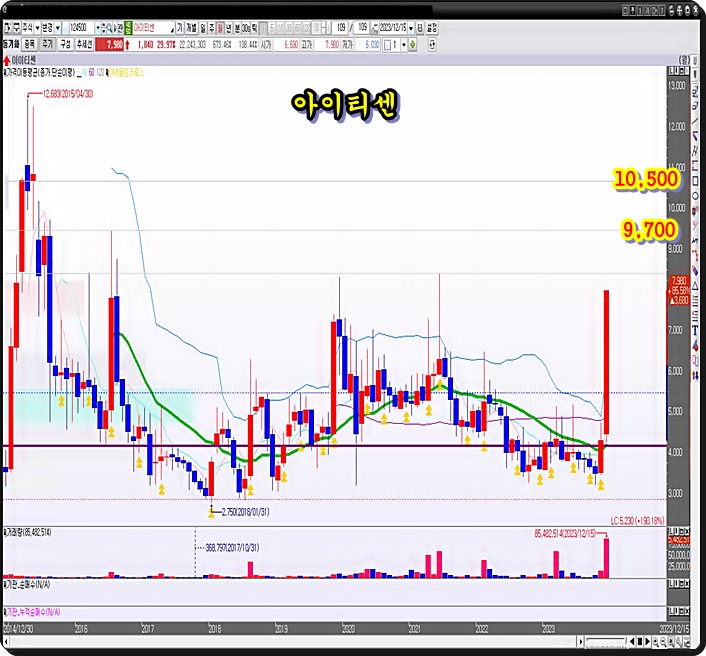Click the stock name field 아이티센
This screenshot has height=656, width=706.
point(152,28)
